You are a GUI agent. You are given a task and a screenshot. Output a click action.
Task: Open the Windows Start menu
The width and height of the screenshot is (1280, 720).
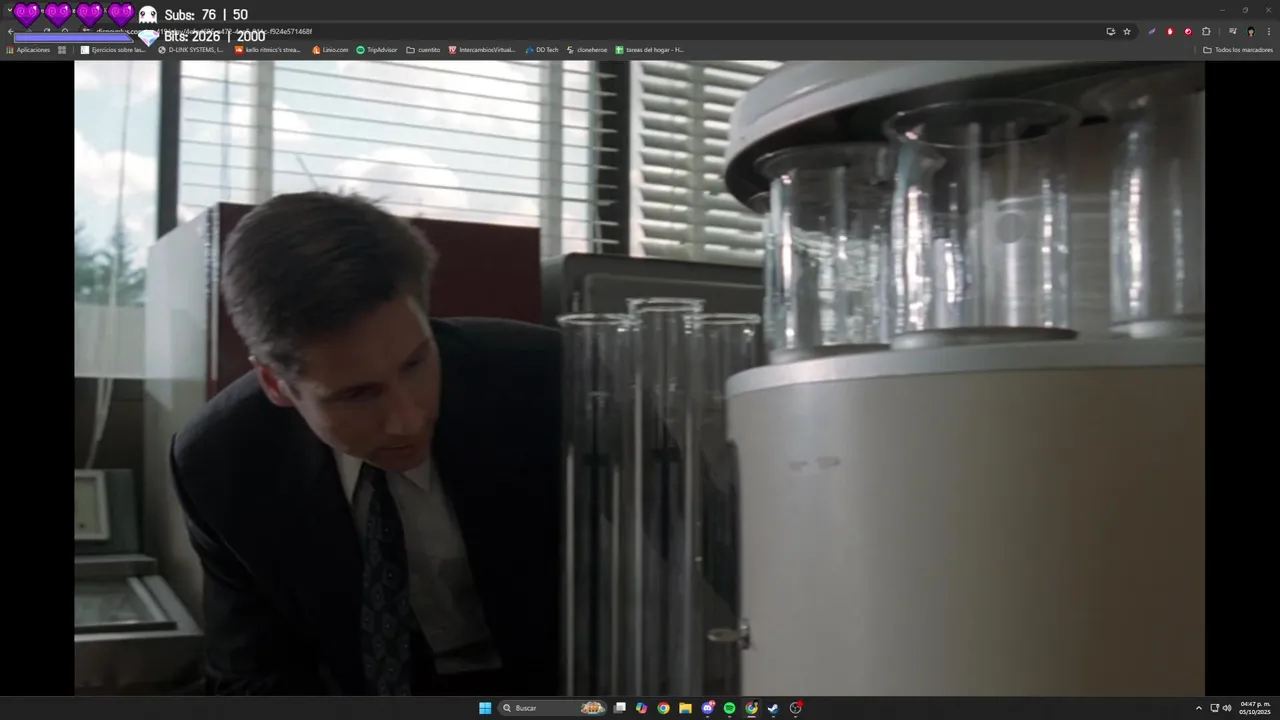[x=485, y=708]
